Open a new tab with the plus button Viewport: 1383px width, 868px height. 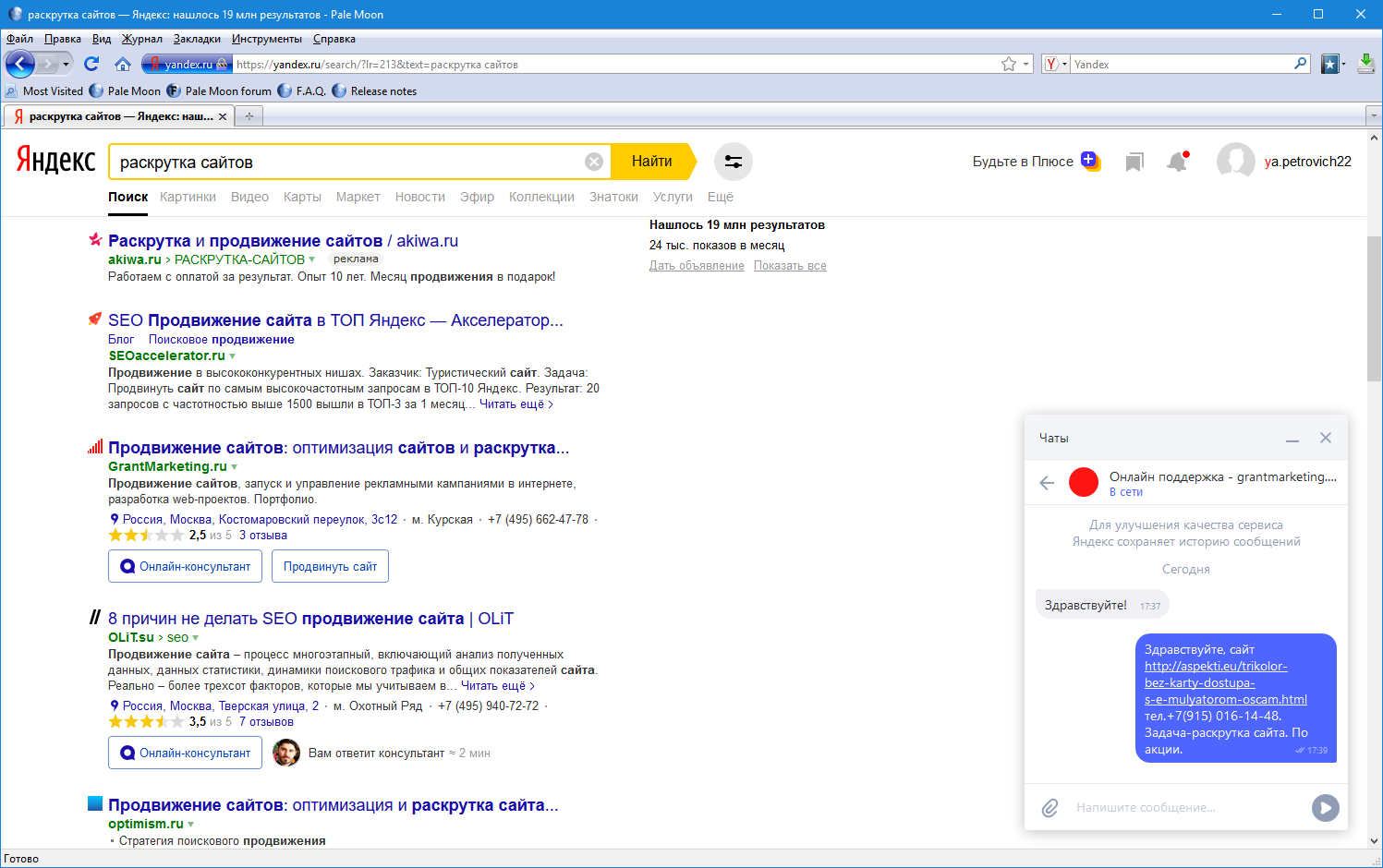point(249,116)
